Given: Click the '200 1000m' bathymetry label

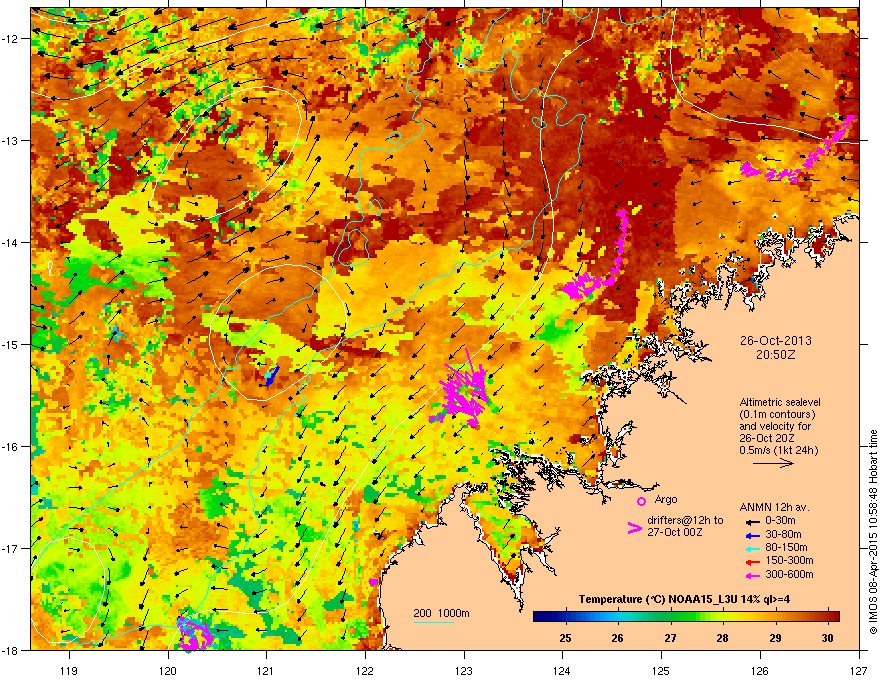Looking at the screenshot, I should (441, 613).
